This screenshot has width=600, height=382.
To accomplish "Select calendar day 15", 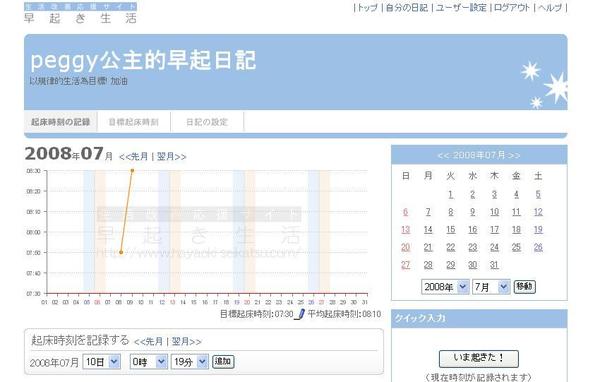I will 451,230.
